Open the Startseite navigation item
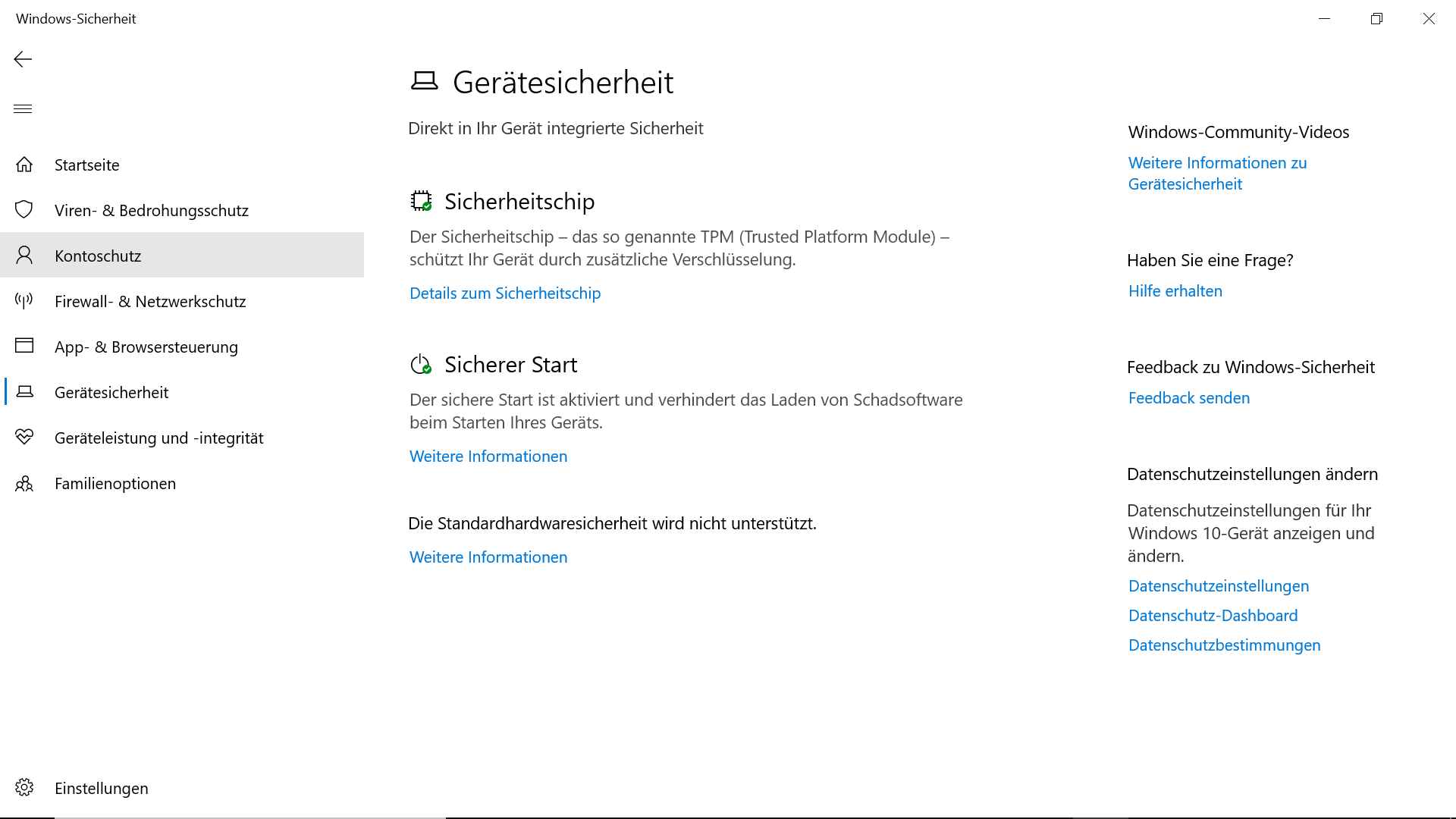1456x819 pixels. point(87,165)
